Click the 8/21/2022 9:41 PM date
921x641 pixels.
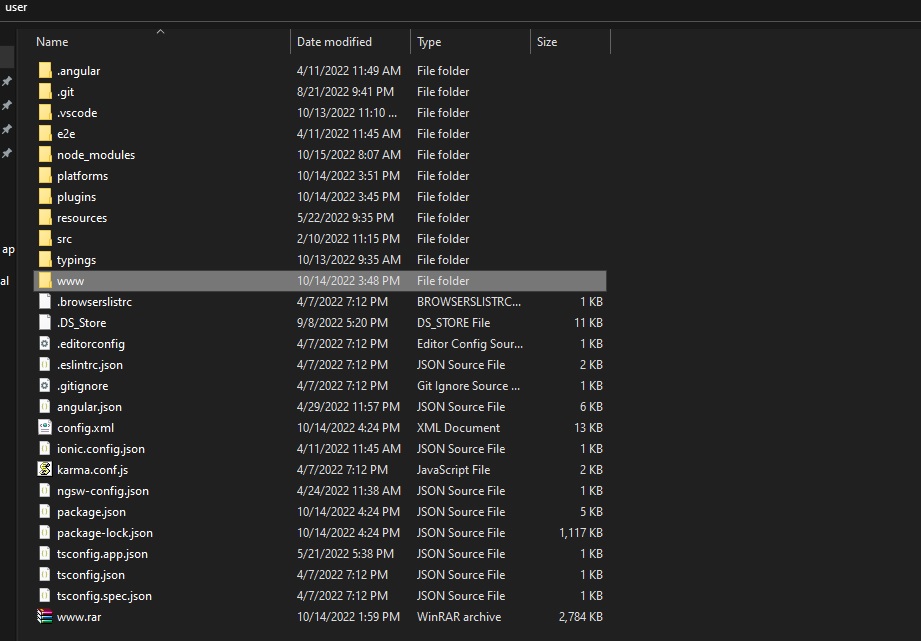[x=345, y=92]
